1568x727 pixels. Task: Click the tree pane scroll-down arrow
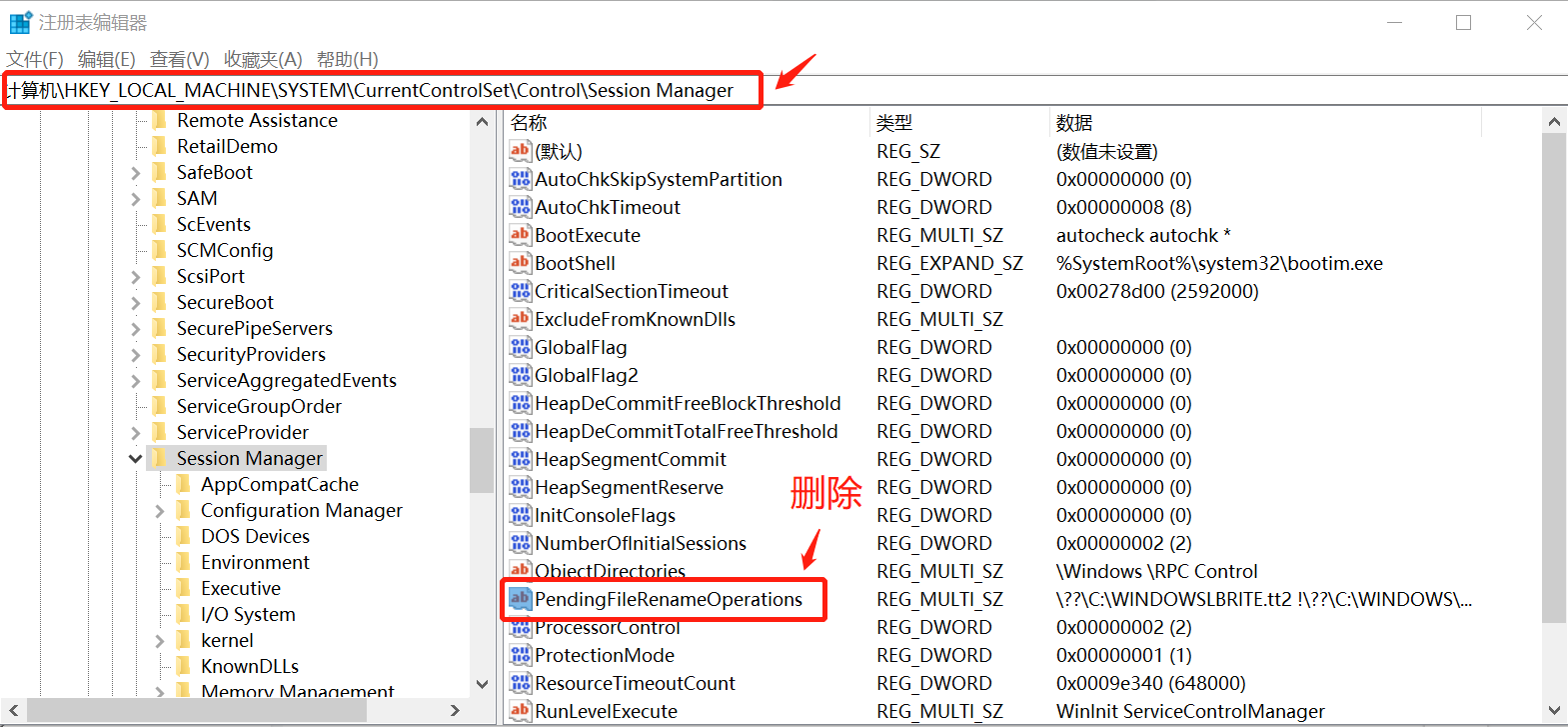[x=482, y=684]
